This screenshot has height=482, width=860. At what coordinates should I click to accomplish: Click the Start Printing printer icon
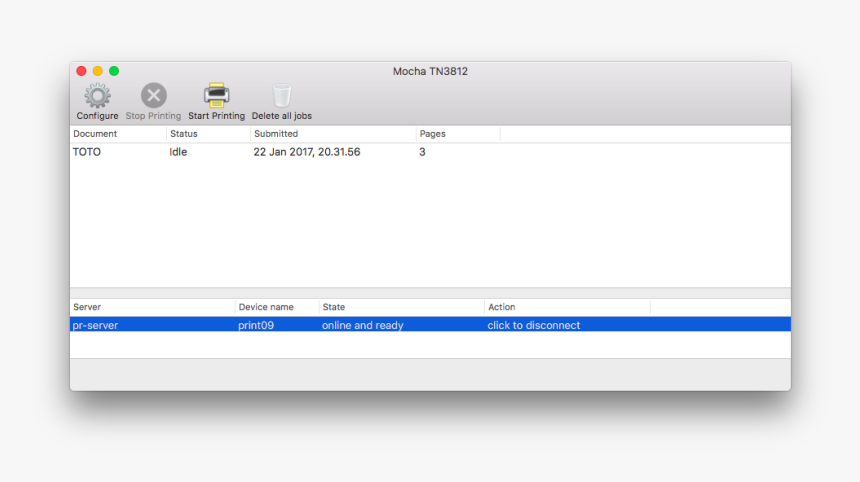pyautogui.click(x=217, y=95)
